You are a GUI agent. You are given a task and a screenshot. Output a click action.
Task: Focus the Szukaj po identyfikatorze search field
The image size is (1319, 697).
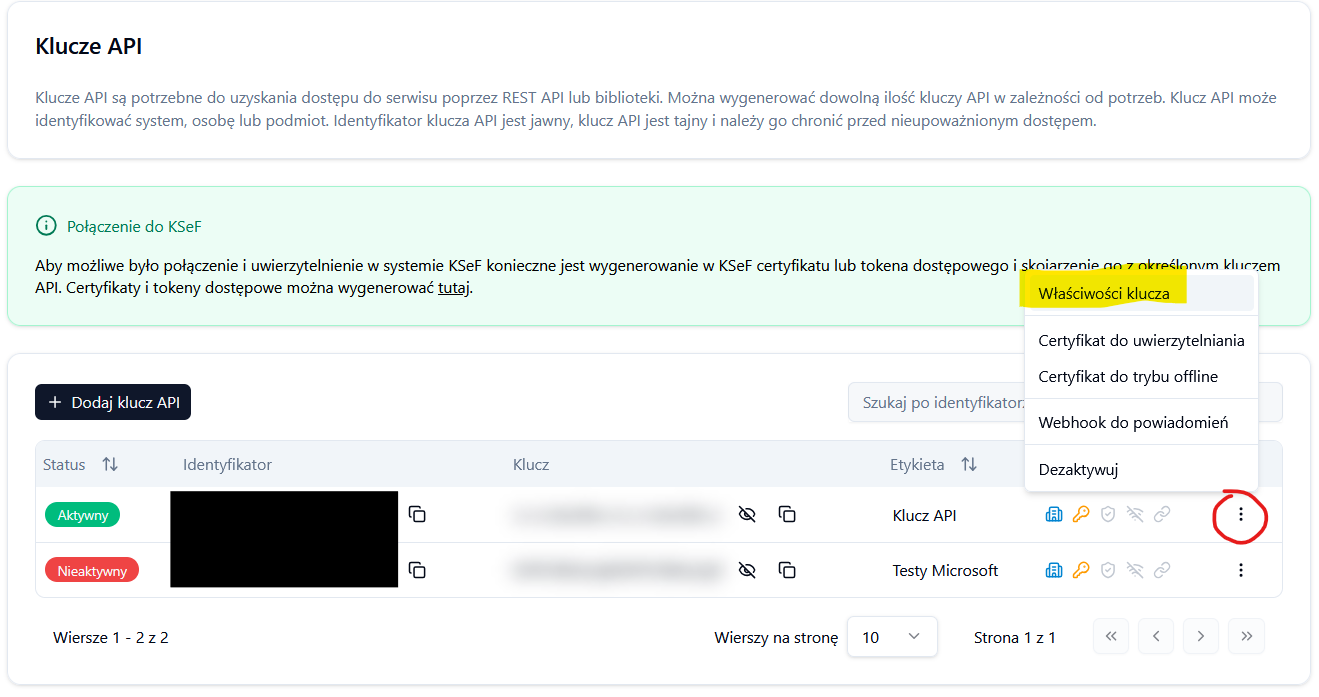point(1065,402)
